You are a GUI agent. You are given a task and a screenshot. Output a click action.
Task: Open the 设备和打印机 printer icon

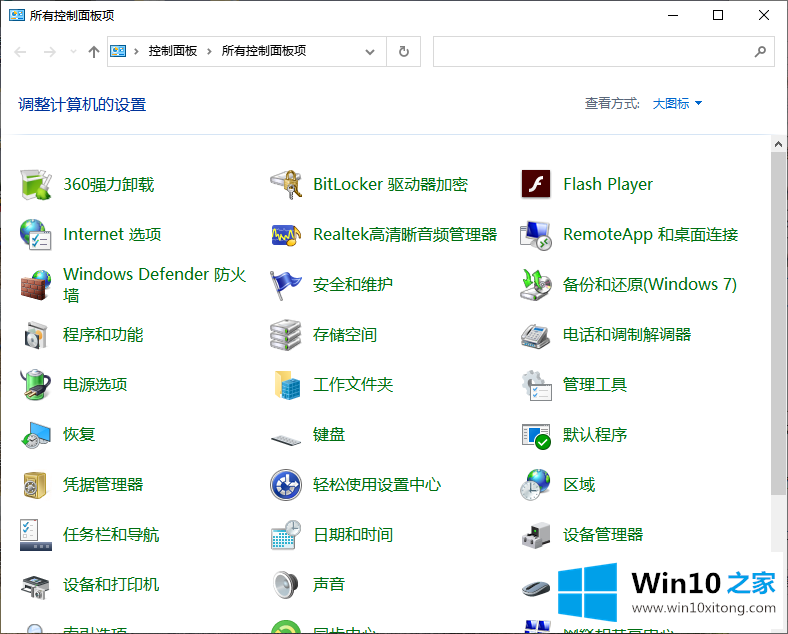[36, 586]
